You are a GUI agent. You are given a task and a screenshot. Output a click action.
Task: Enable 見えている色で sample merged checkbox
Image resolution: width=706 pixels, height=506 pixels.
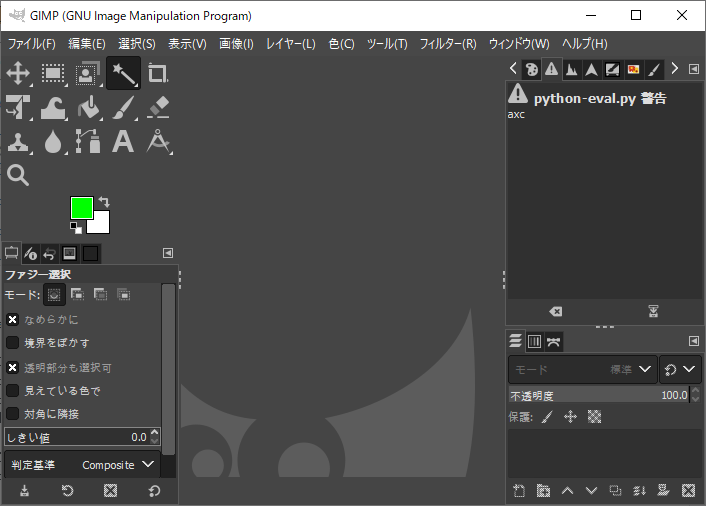[x=13, y=391]
